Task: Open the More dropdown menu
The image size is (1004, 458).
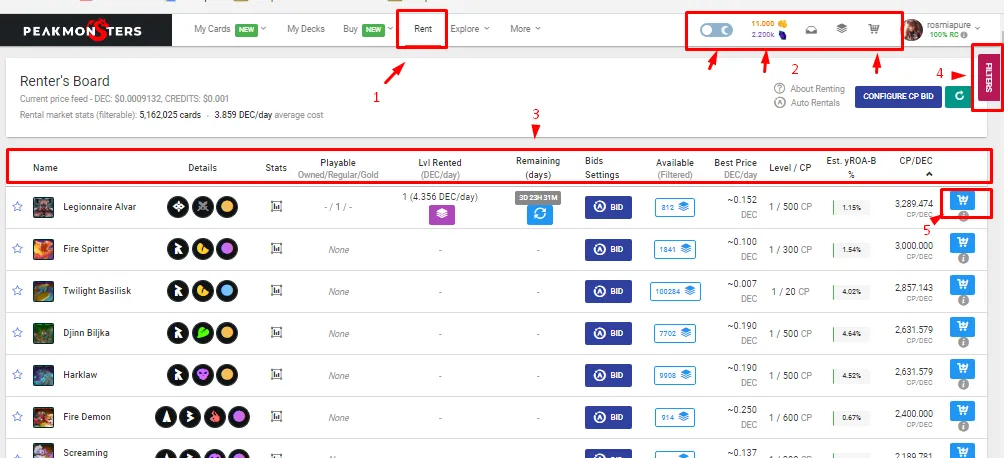Action: tap(525, 29)
